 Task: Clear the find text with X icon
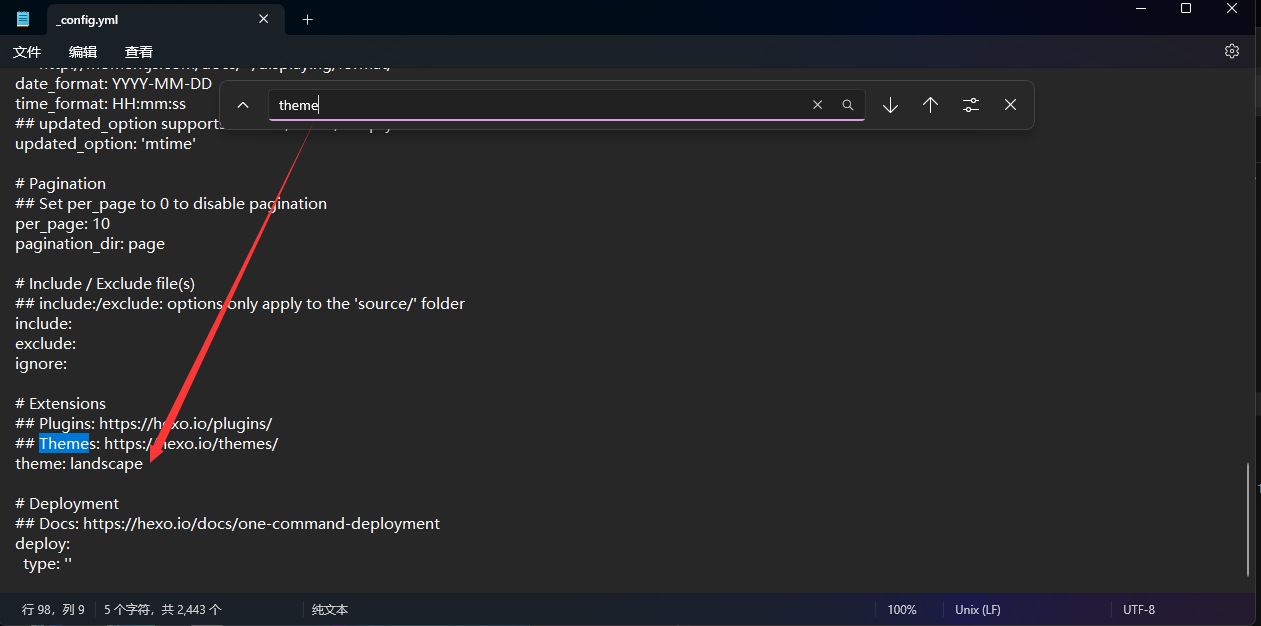[817, 105]
